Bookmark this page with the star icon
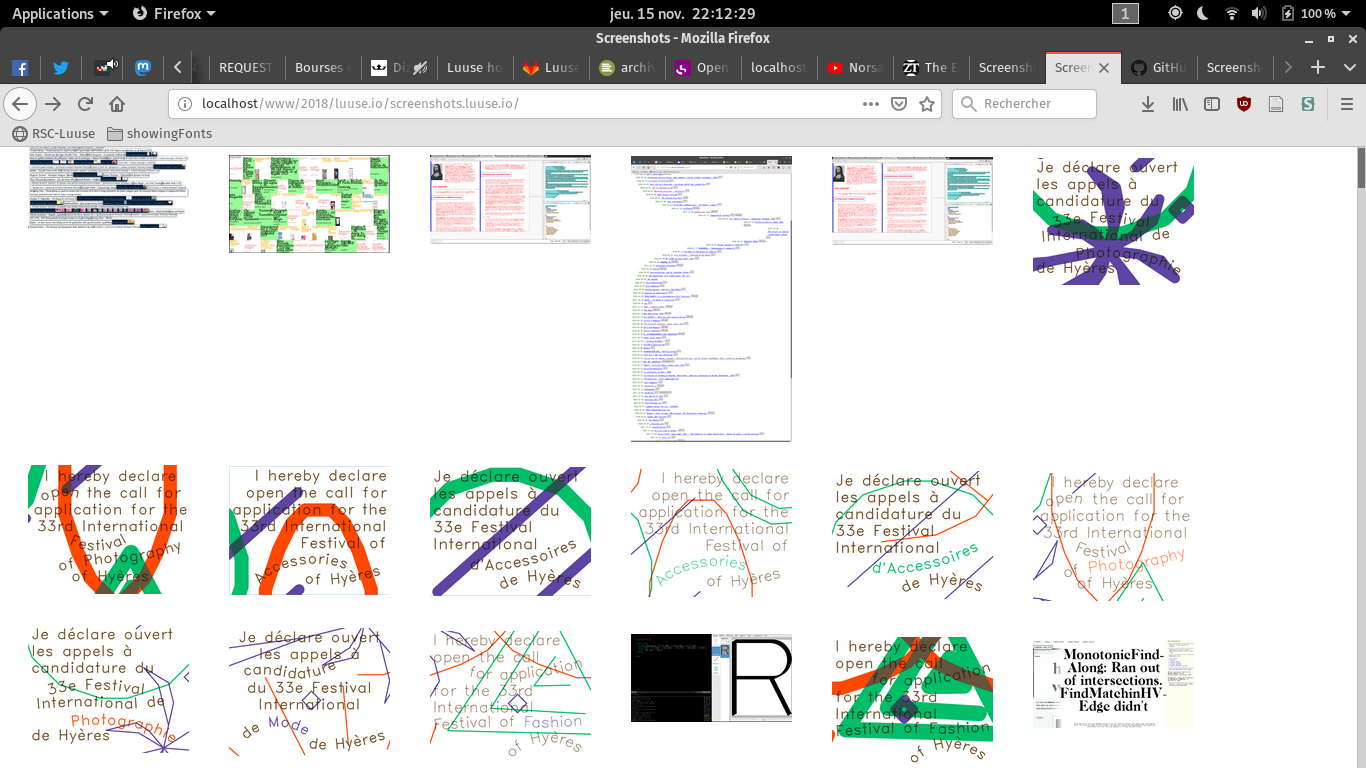The image size is (1366, 768). coord(927,104)
